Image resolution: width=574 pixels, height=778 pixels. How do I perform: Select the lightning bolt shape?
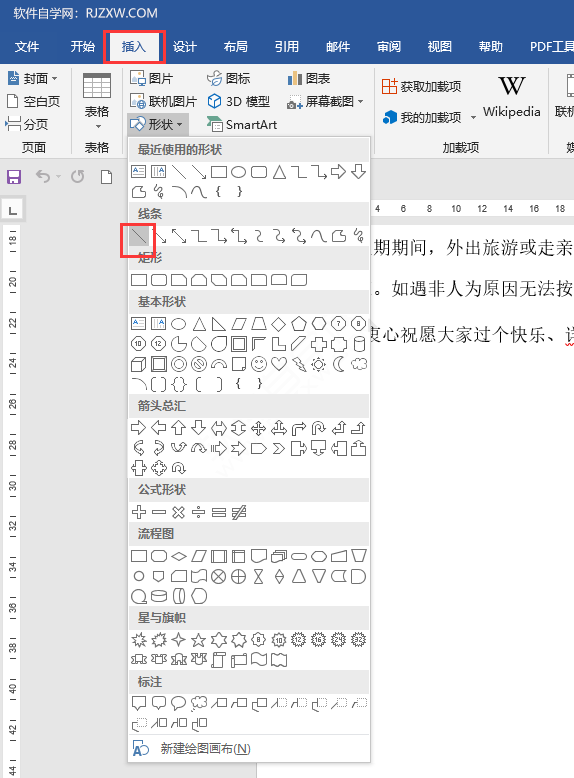click(x=299, y=365)
